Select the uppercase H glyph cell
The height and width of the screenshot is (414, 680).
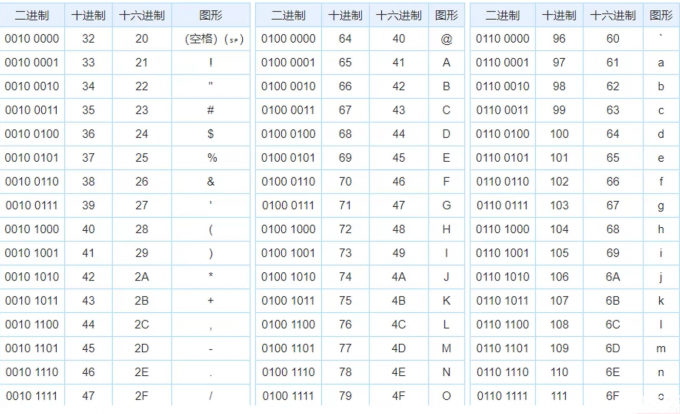tap(446, 229)
